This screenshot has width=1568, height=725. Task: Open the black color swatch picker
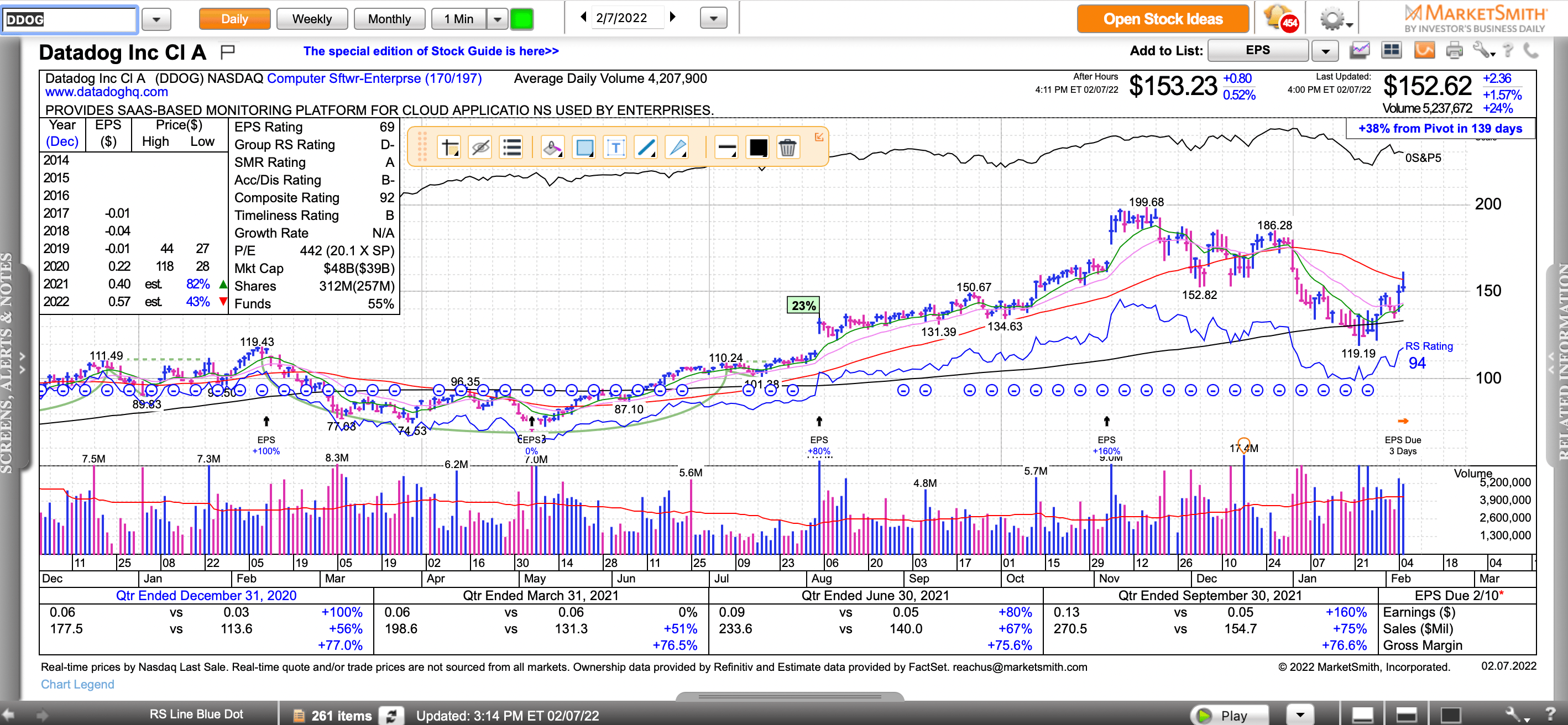click(758, 148)
